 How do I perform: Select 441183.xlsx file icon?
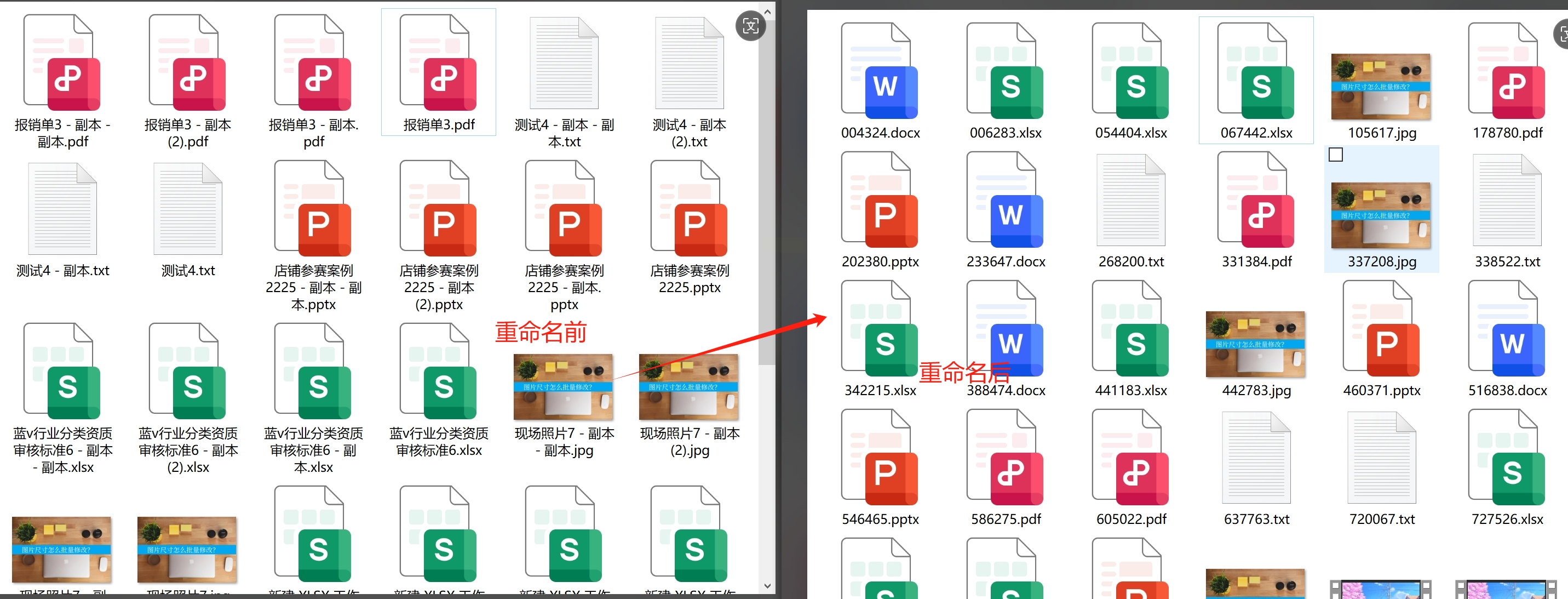[1130, 328]
